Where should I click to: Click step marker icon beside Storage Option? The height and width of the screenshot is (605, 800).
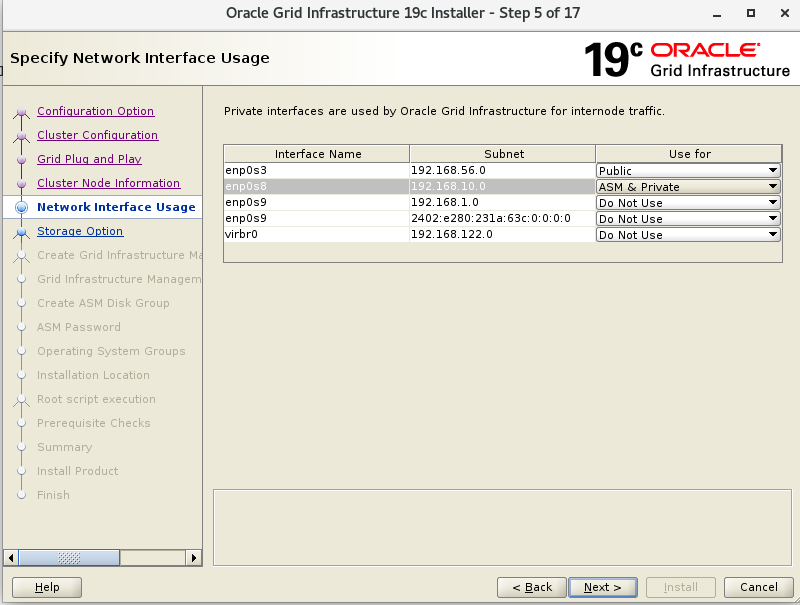pyautogui.click(x=21, y=232)
